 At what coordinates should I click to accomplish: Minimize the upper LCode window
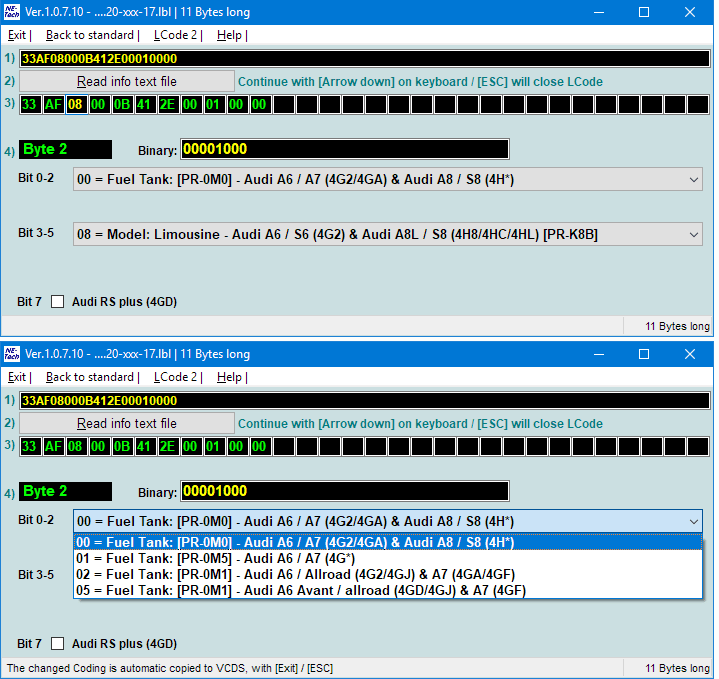598,12
